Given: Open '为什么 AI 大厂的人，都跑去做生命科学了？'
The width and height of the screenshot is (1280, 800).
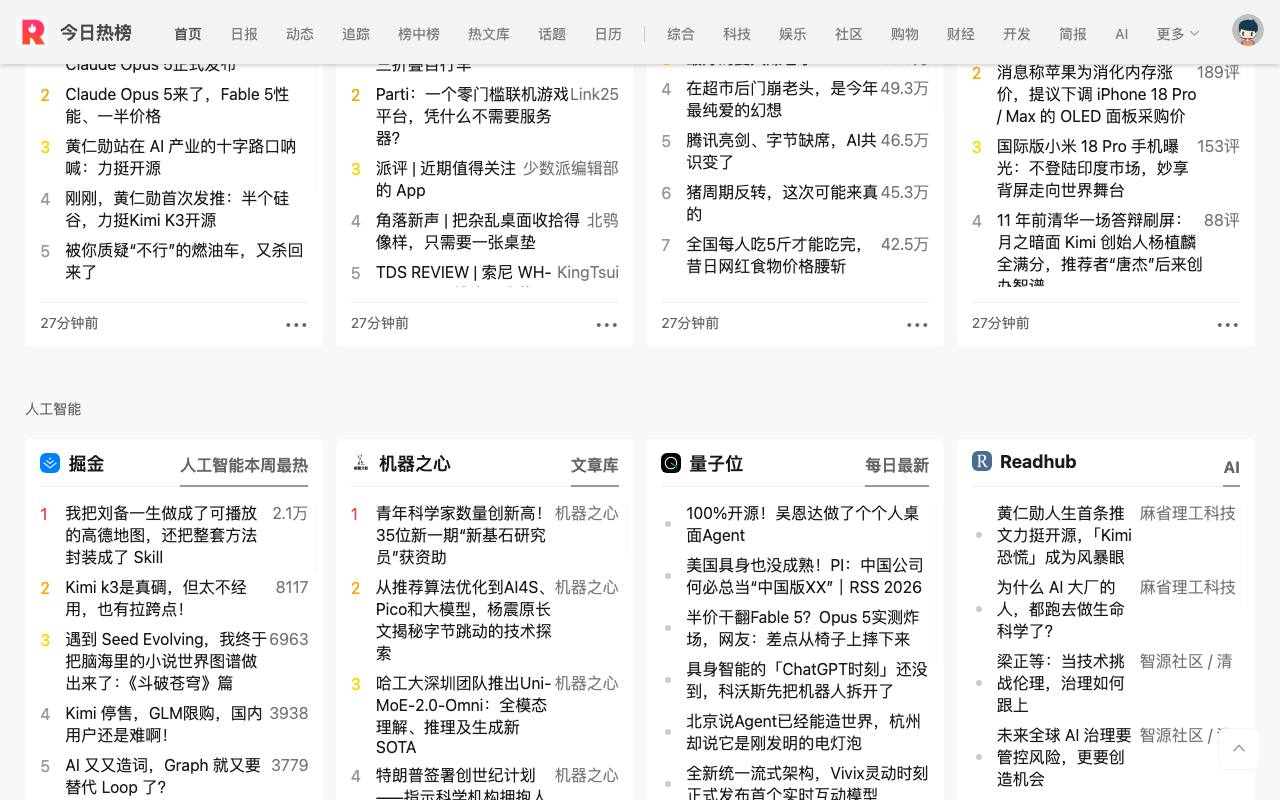Looking at the screenshot, I should (1060, 609).
